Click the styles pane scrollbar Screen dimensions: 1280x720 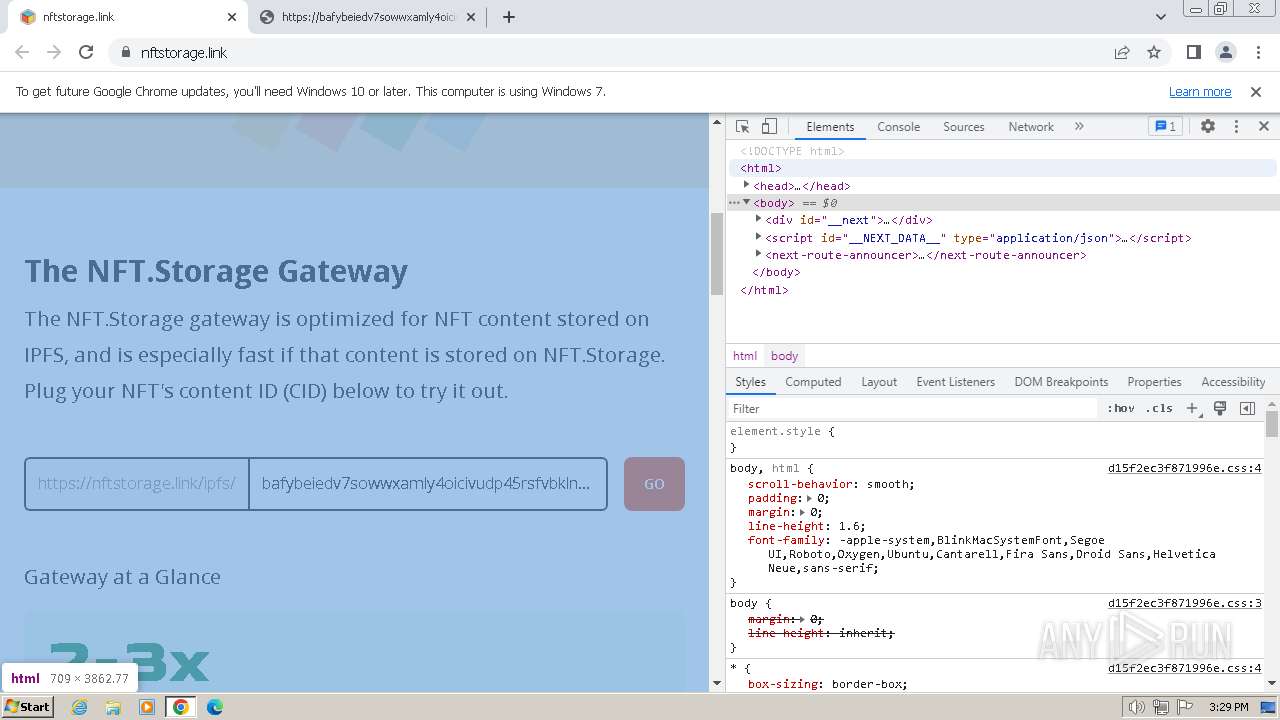click(1272, 424)
